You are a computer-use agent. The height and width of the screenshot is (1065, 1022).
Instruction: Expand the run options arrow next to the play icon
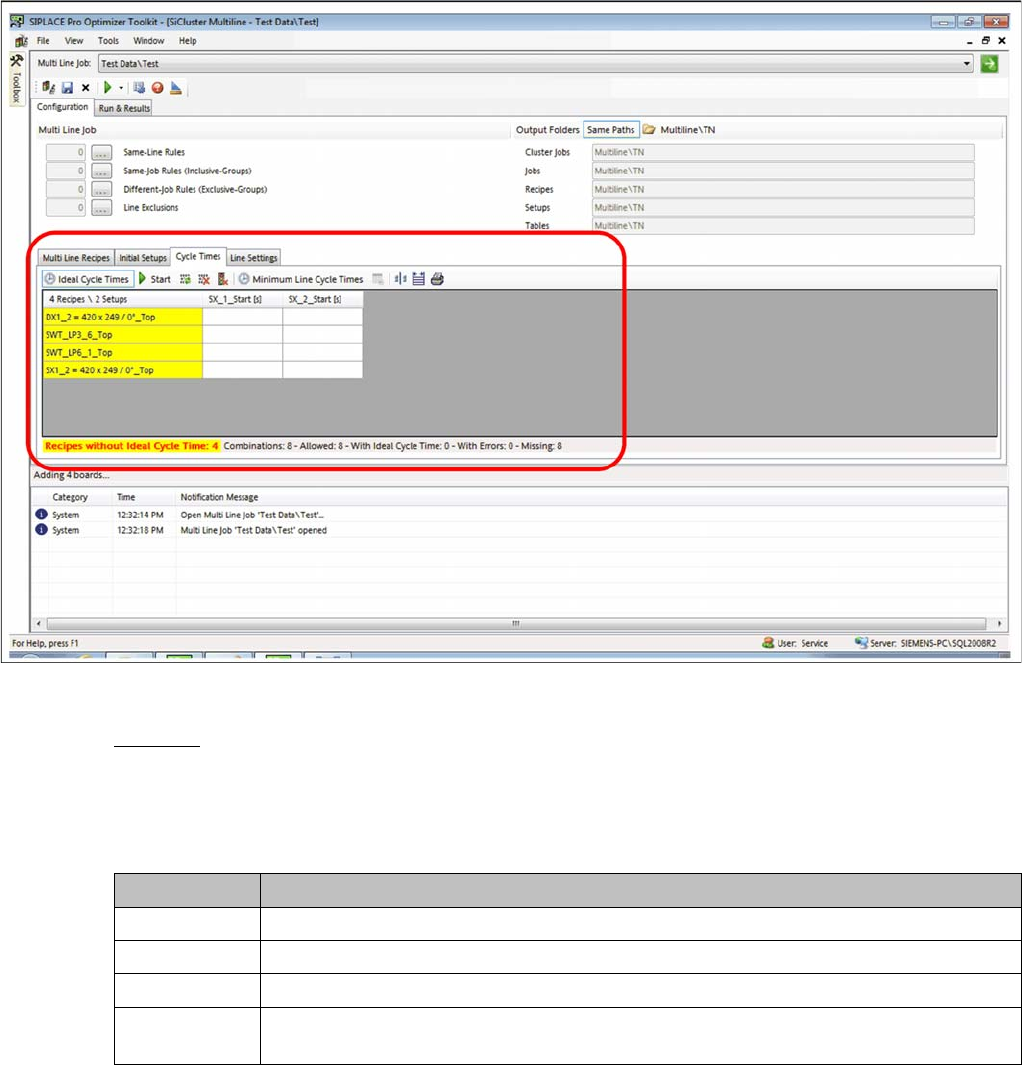(121, 88)
